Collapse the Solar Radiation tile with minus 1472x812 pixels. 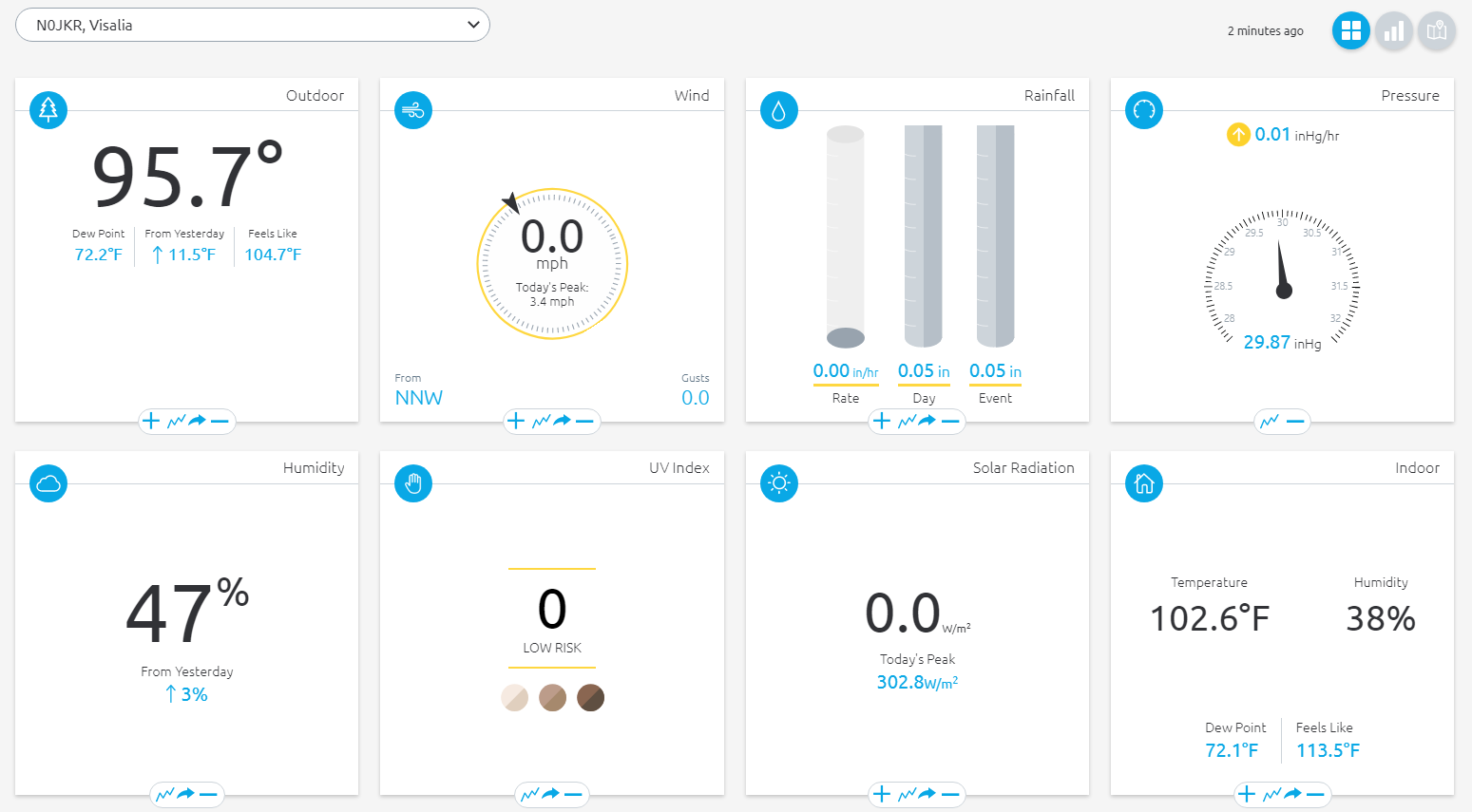click(950, 794)
